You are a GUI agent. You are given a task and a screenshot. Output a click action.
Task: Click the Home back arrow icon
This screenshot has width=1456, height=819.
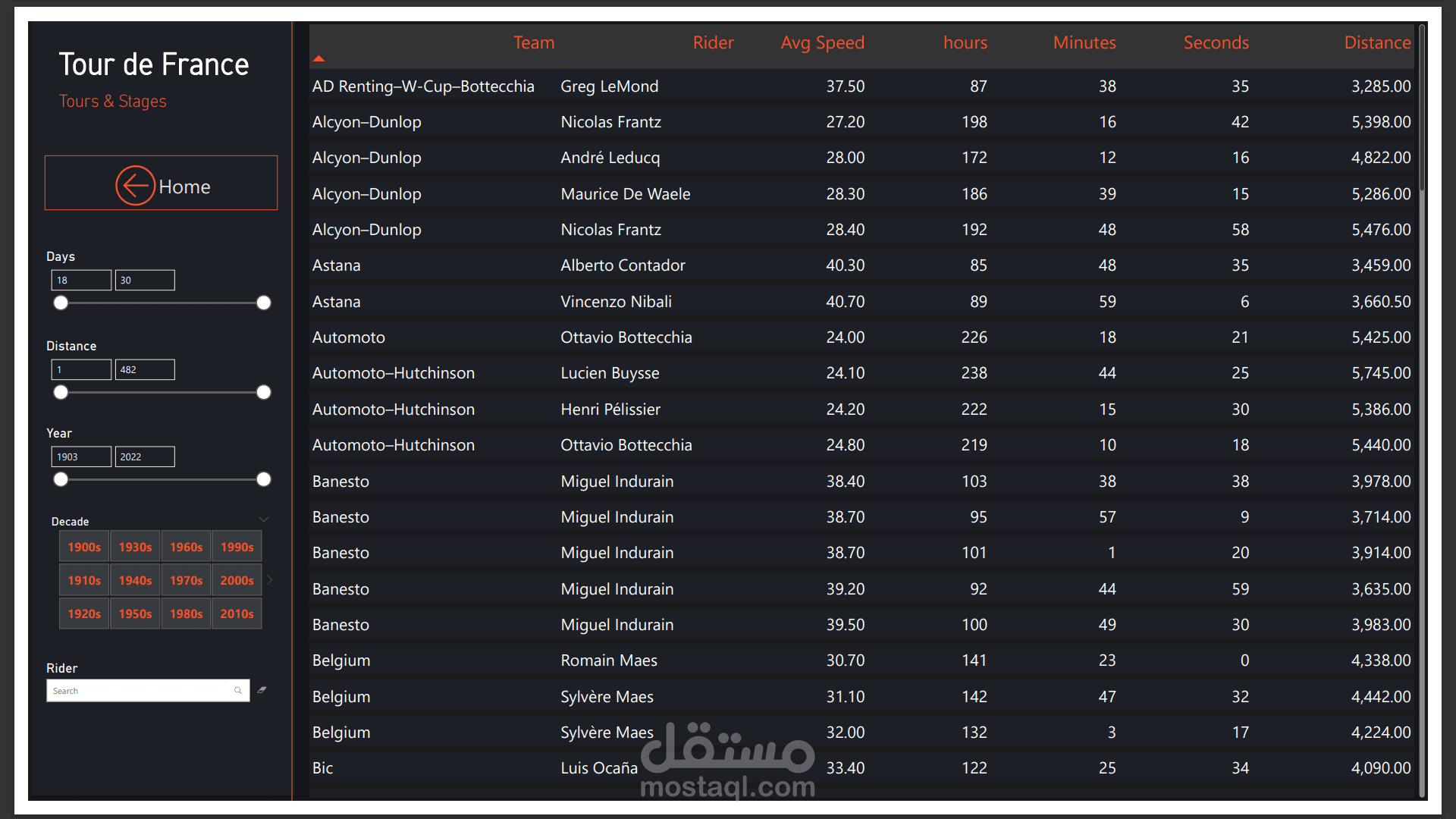click(x=135, y=185)
